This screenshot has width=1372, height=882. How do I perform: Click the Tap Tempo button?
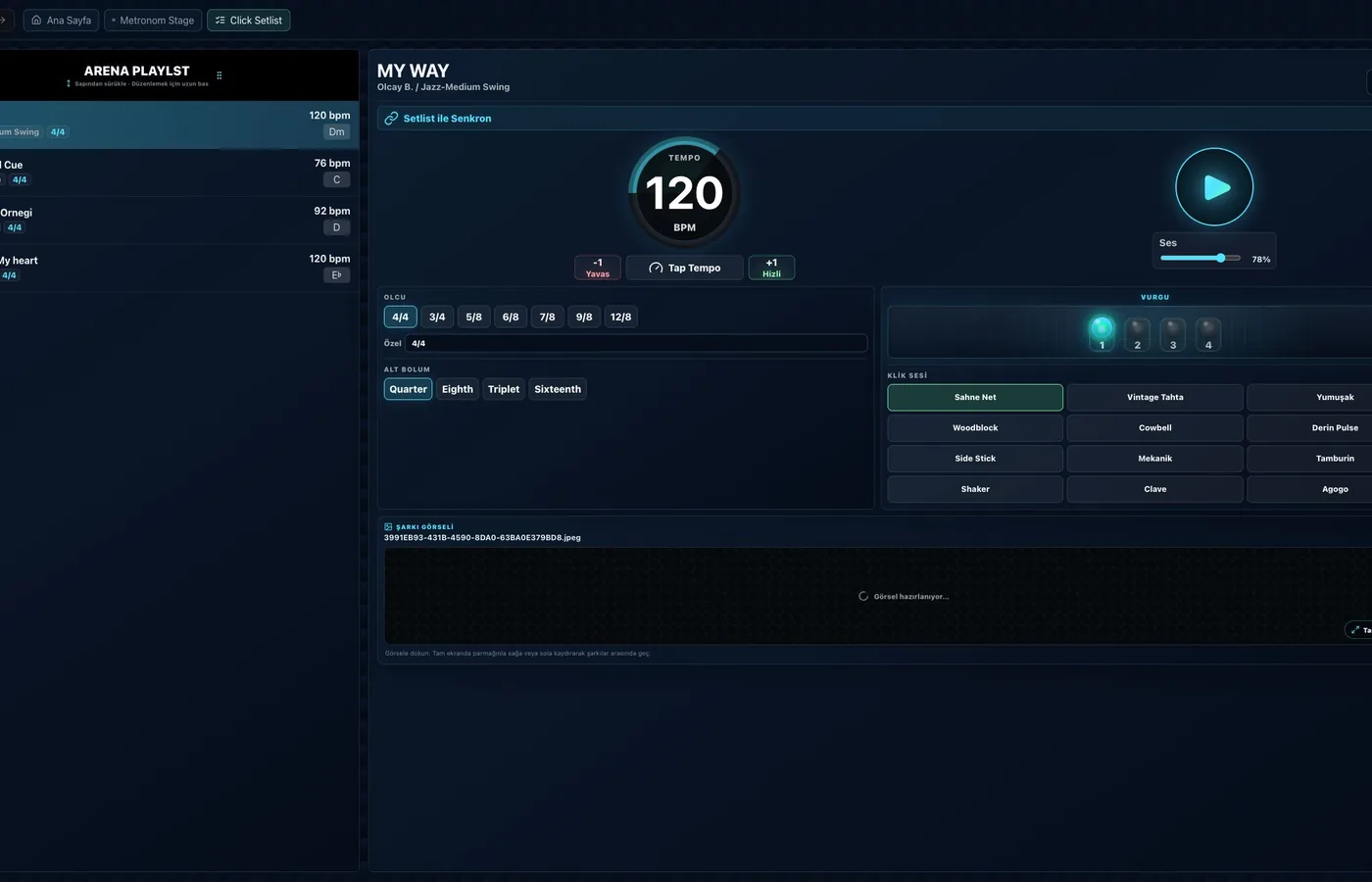[x=684, y=268]
